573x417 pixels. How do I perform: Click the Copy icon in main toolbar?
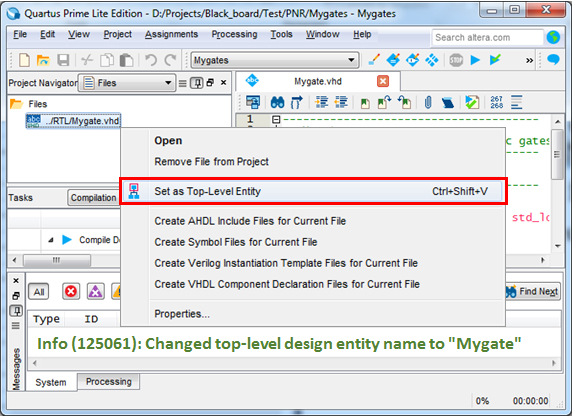click(x=107, y=60)
